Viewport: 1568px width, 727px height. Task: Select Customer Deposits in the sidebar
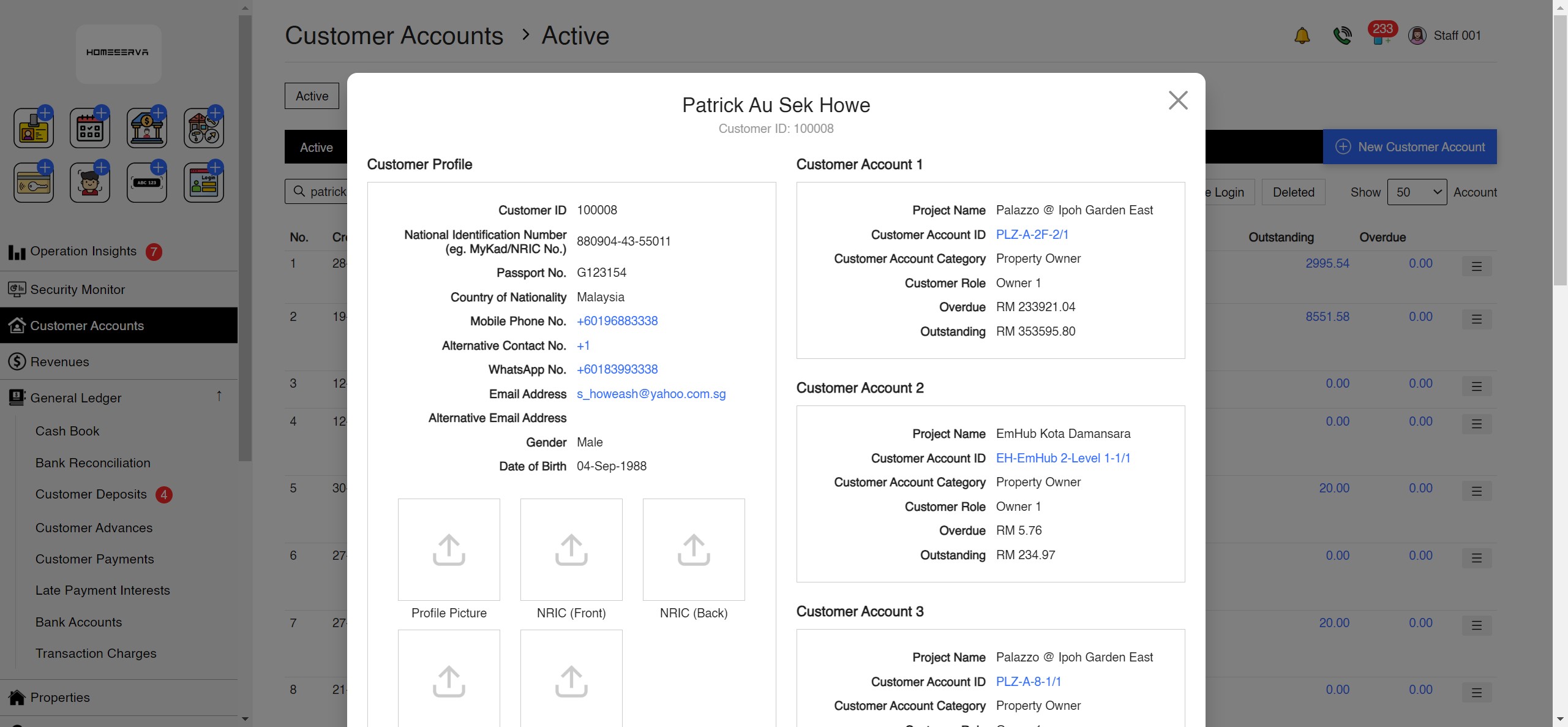tap(91, 494)
